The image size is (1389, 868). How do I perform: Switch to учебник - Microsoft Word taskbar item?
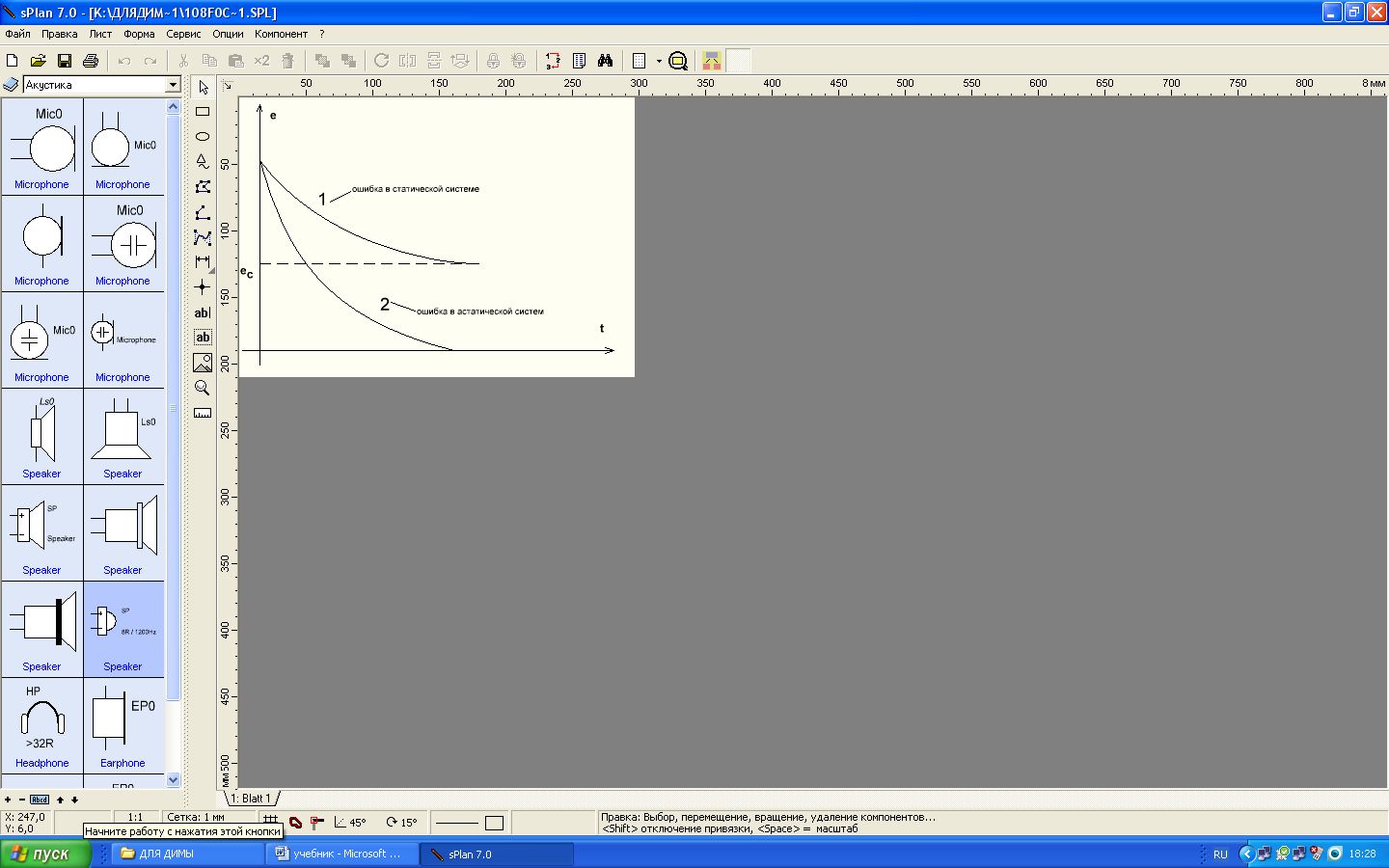[x=342, y=854]
